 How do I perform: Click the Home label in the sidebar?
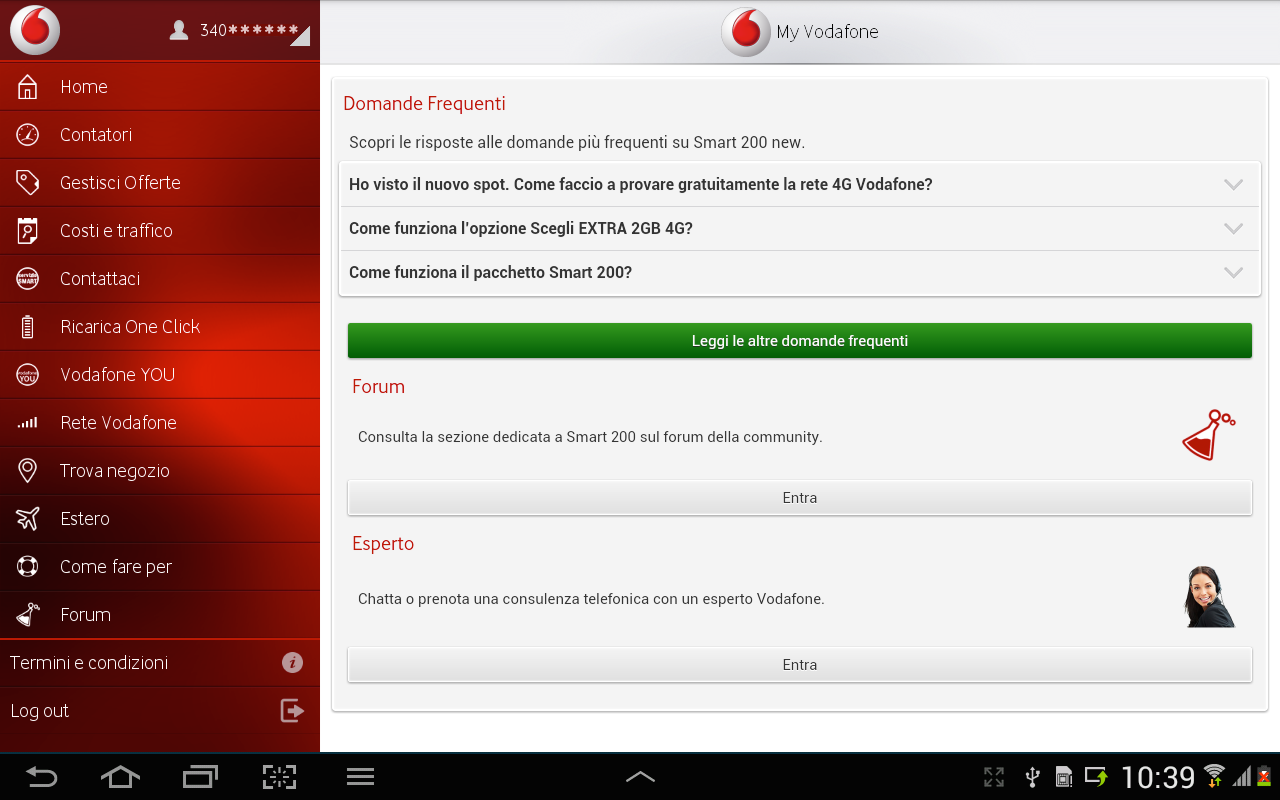click(x=84, y=87)
